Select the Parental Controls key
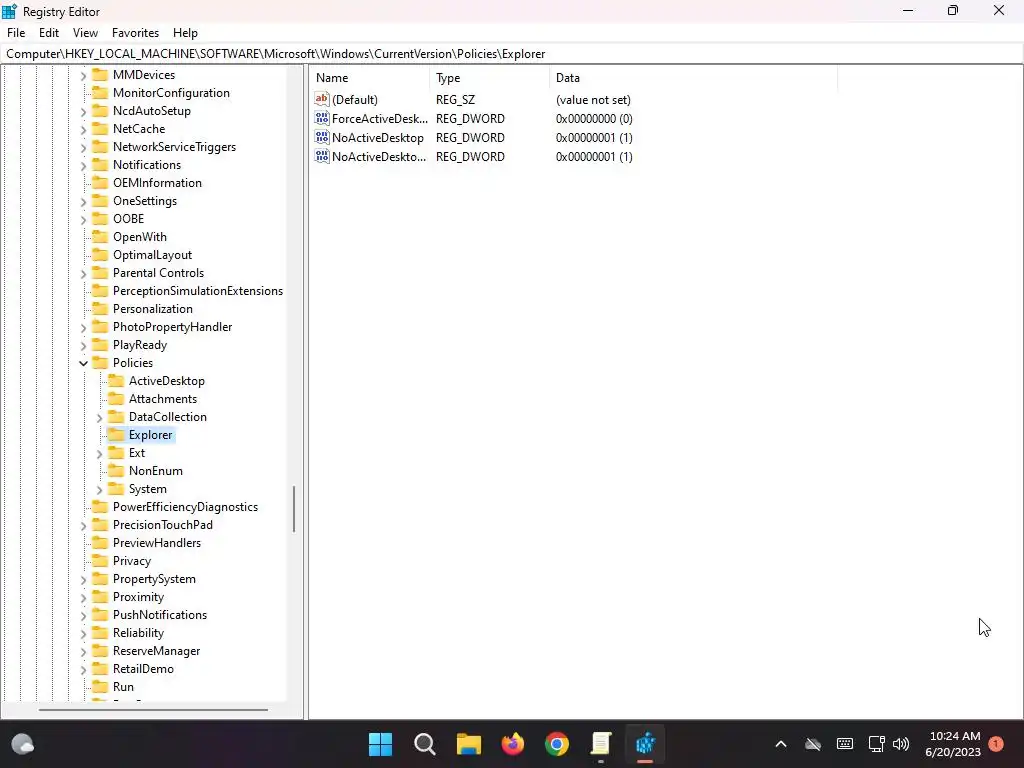1024x768 pixels. pyautogui.click(x=158, y=273)
